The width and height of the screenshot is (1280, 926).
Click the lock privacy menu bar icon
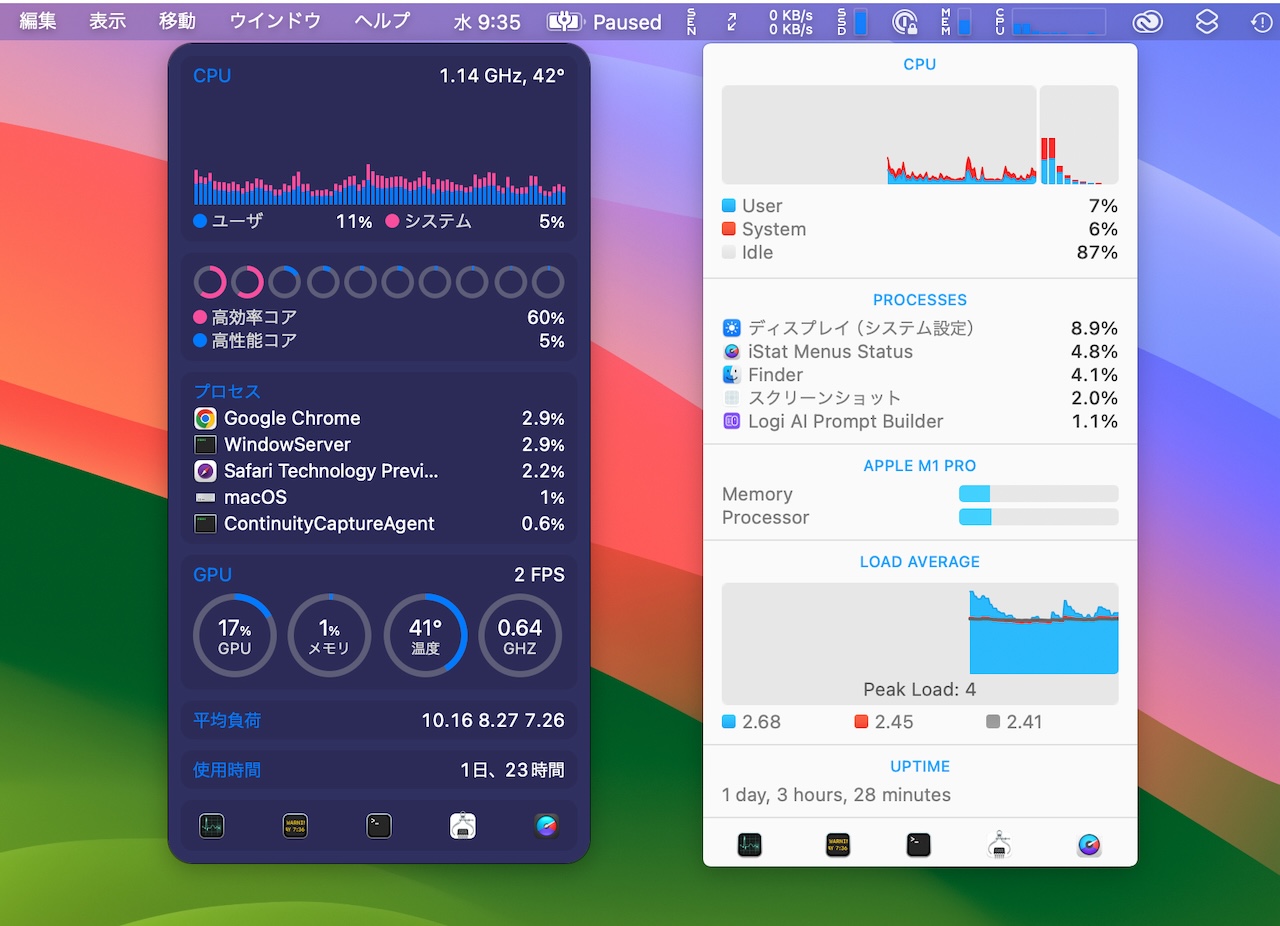pyautogui.click(x=905, y=21)
